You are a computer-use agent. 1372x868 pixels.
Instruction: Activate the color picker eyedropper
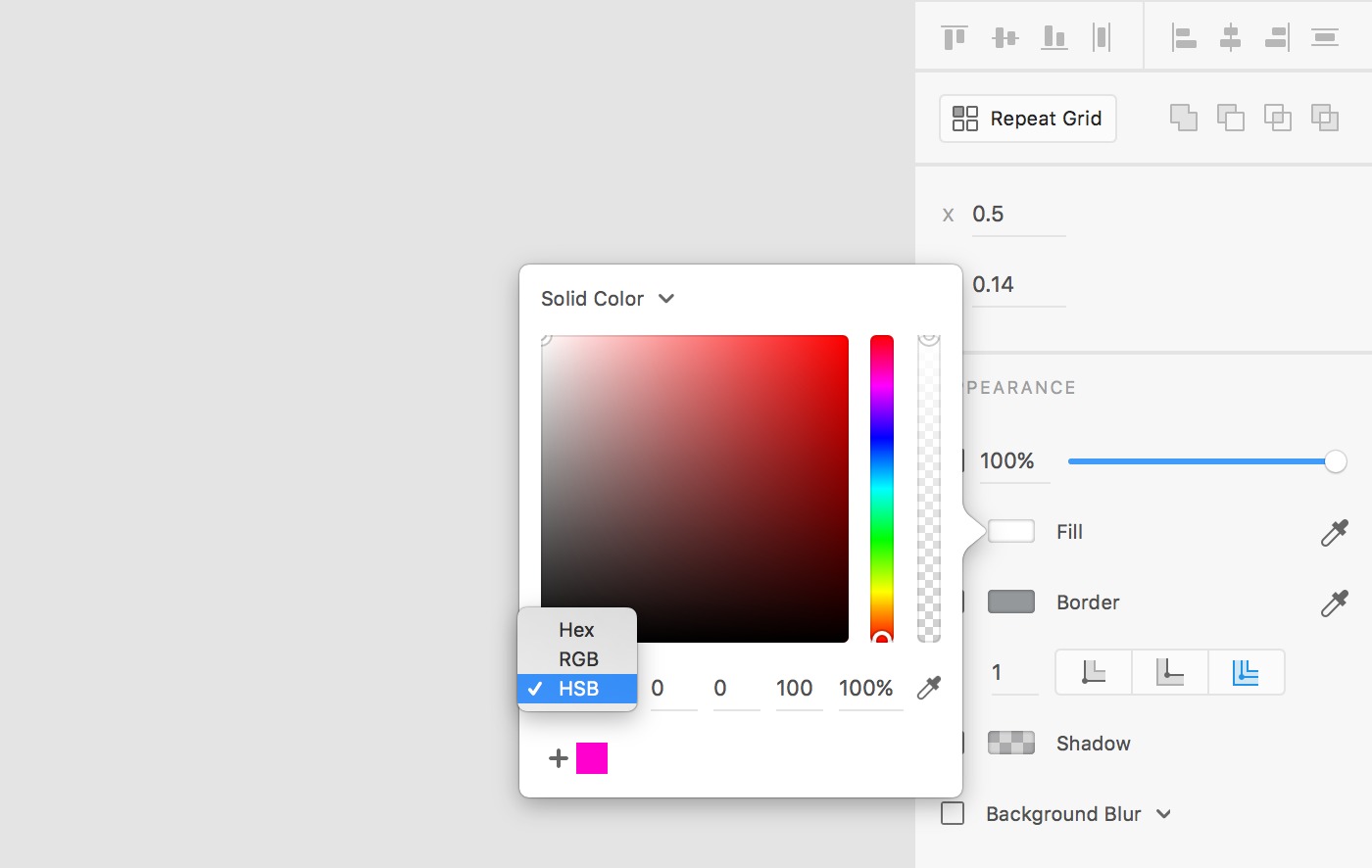click(x=929, y=689)
